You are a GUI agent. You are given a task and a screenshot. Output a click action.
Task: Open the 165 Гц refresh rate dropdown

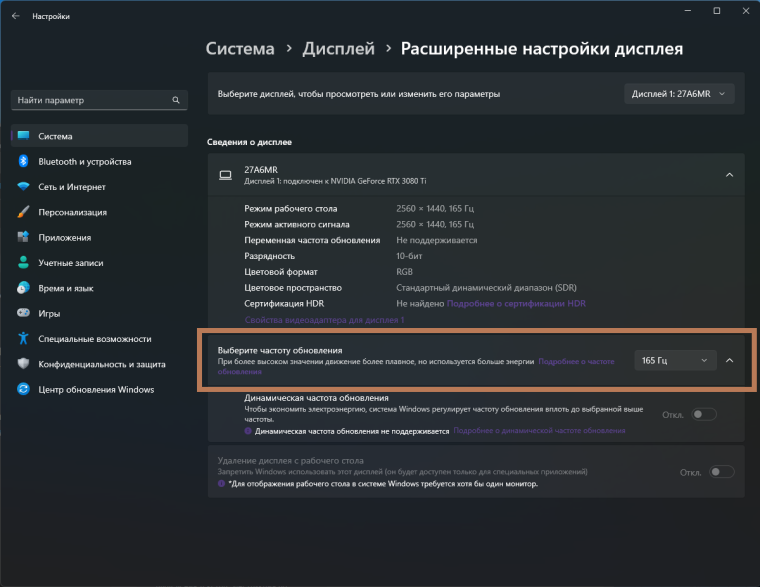[x=675, y=360]
